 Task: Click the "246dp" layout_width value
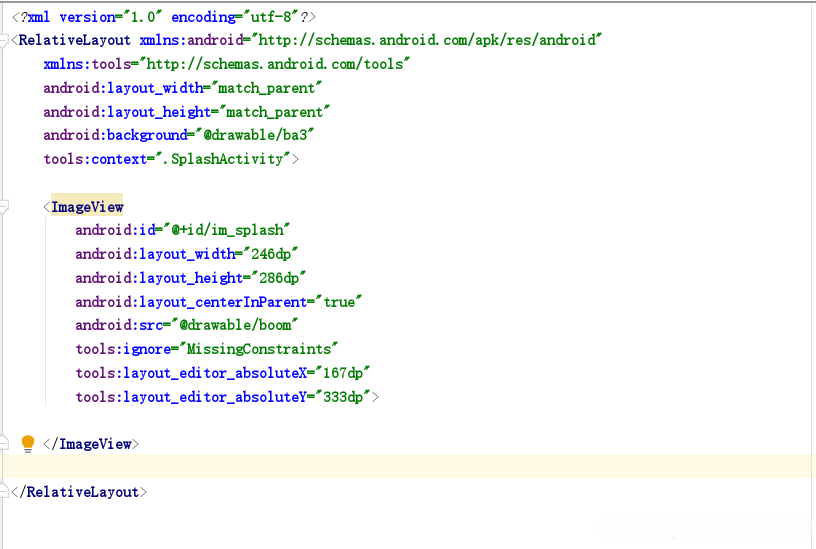[x=271, y=254]
